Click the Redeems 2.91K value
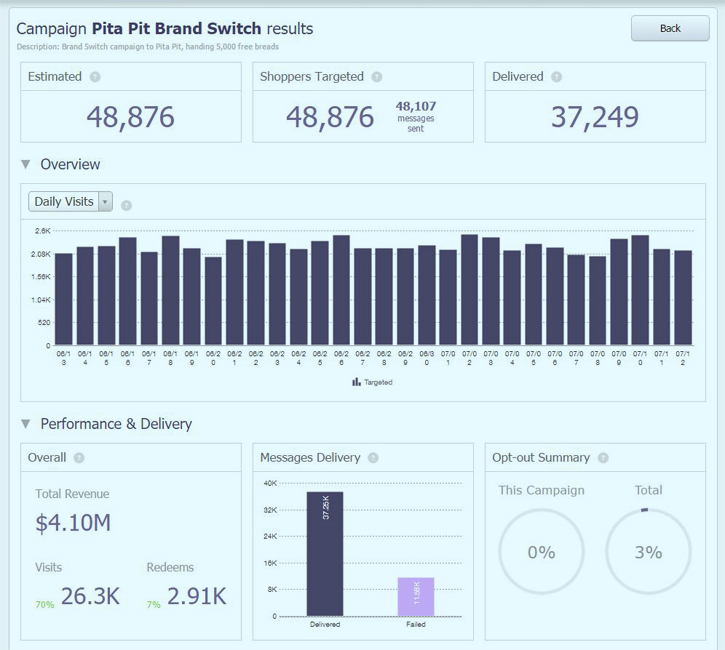The height and width of the screenshot is (650, 725). 197,596
